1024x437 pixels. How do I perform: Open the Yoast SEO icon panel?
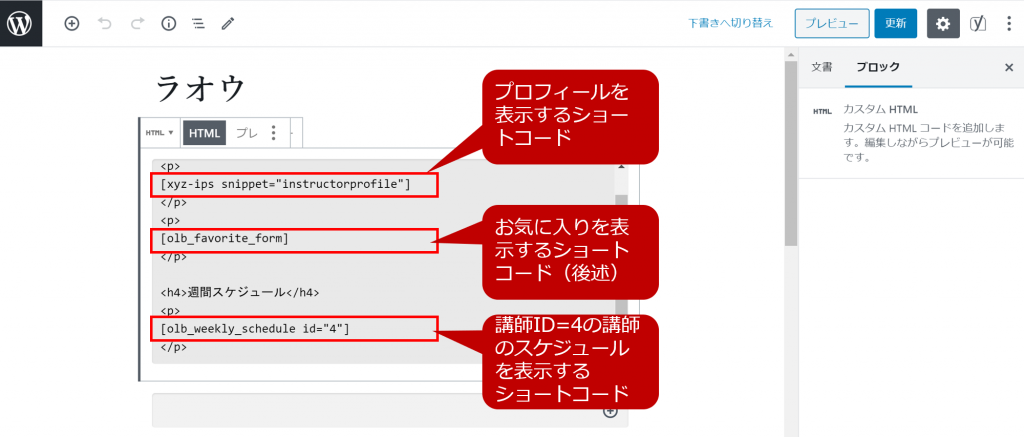[x=978, y=24]
